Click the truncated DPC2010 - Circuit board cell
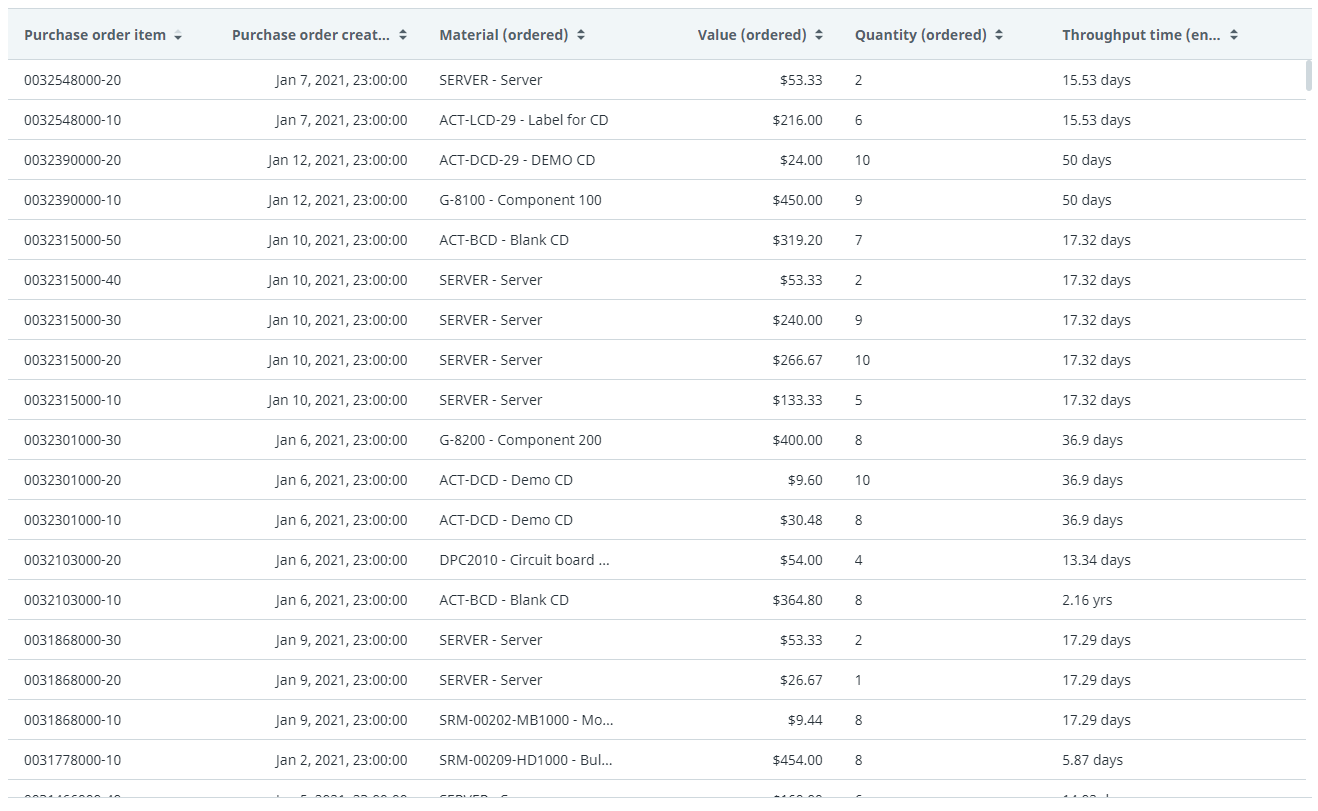Screen dimensions: 1318x811 coord(524,560)
